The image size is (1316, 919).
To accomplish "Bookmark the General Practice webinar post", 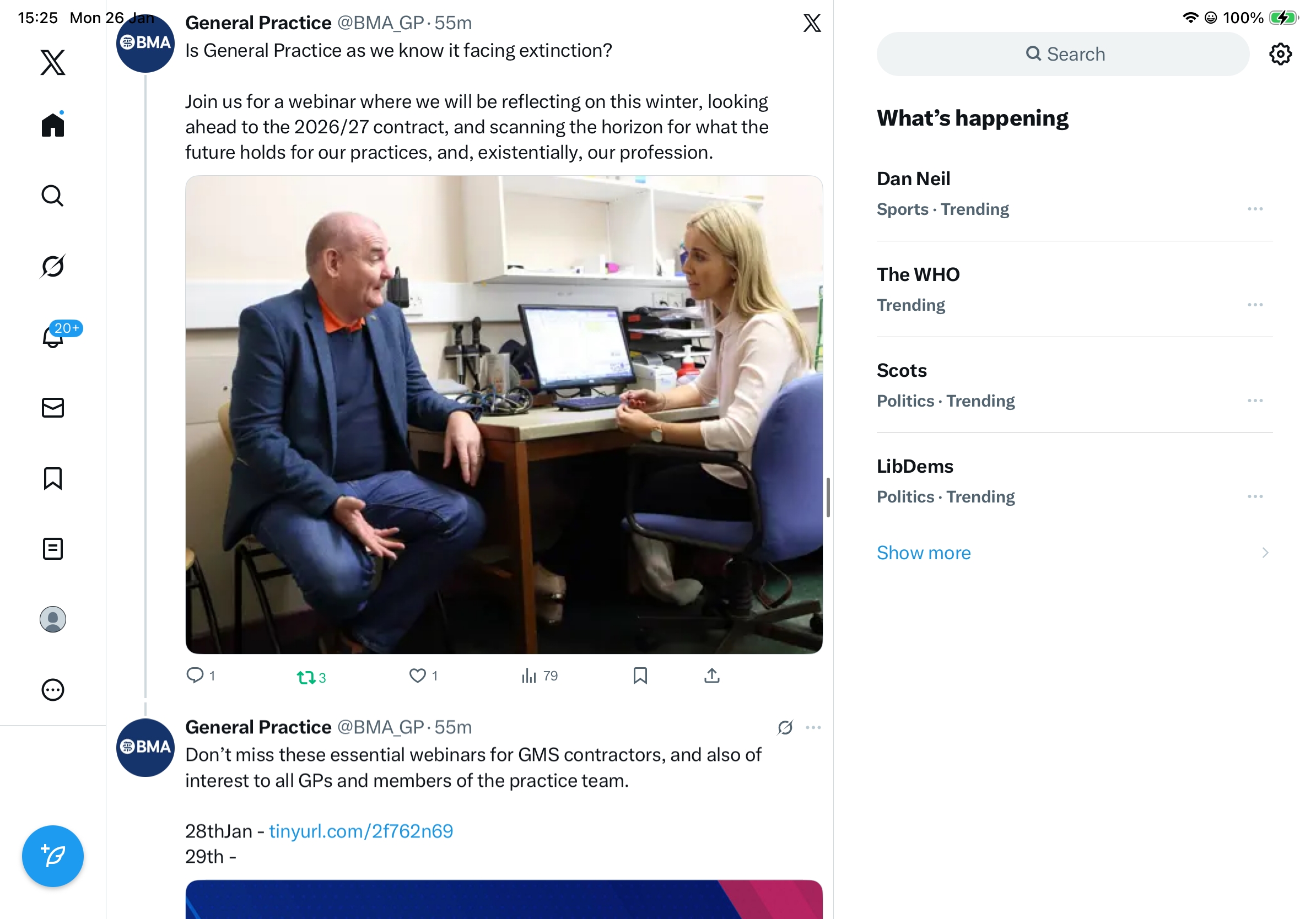I will point(640,675).
